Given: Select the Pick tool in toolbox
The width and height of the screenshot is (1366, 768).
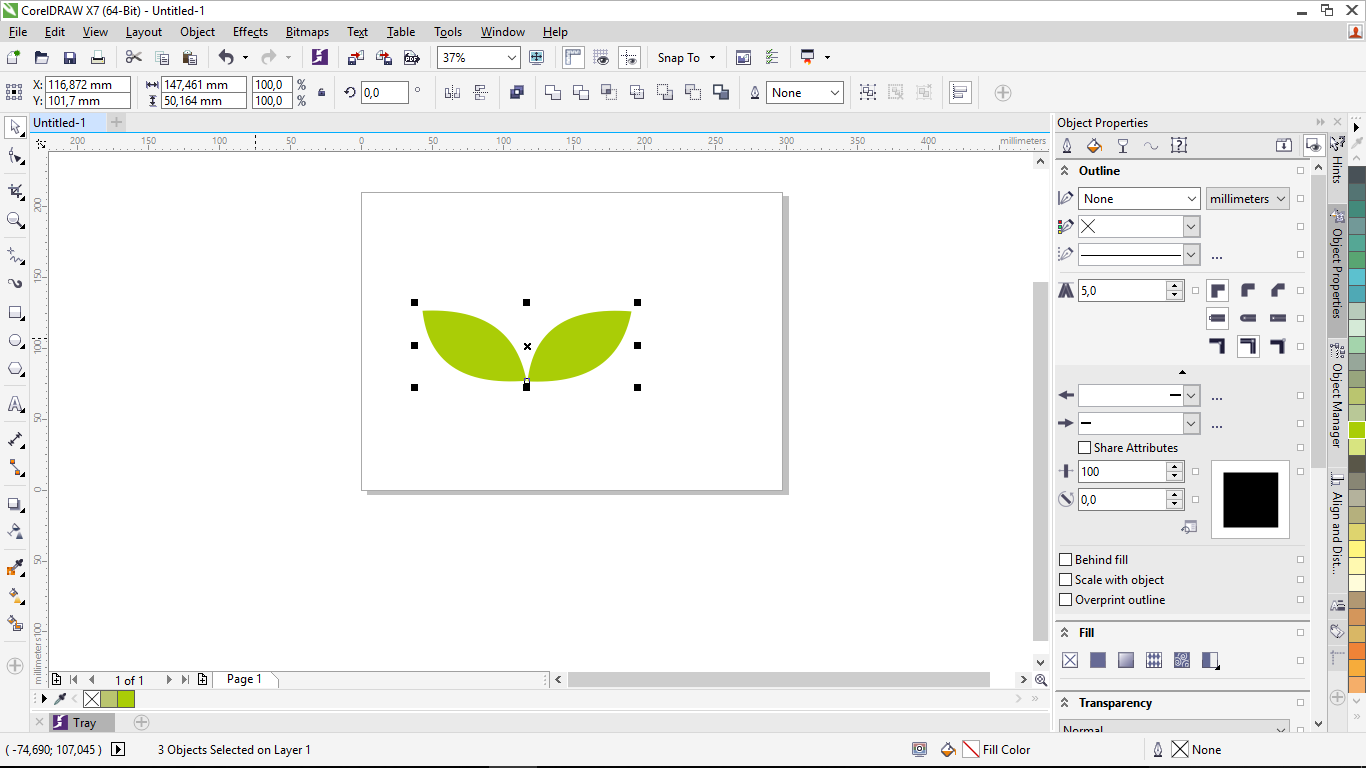Looking at the screenshot, I should [x=15, y=127].
